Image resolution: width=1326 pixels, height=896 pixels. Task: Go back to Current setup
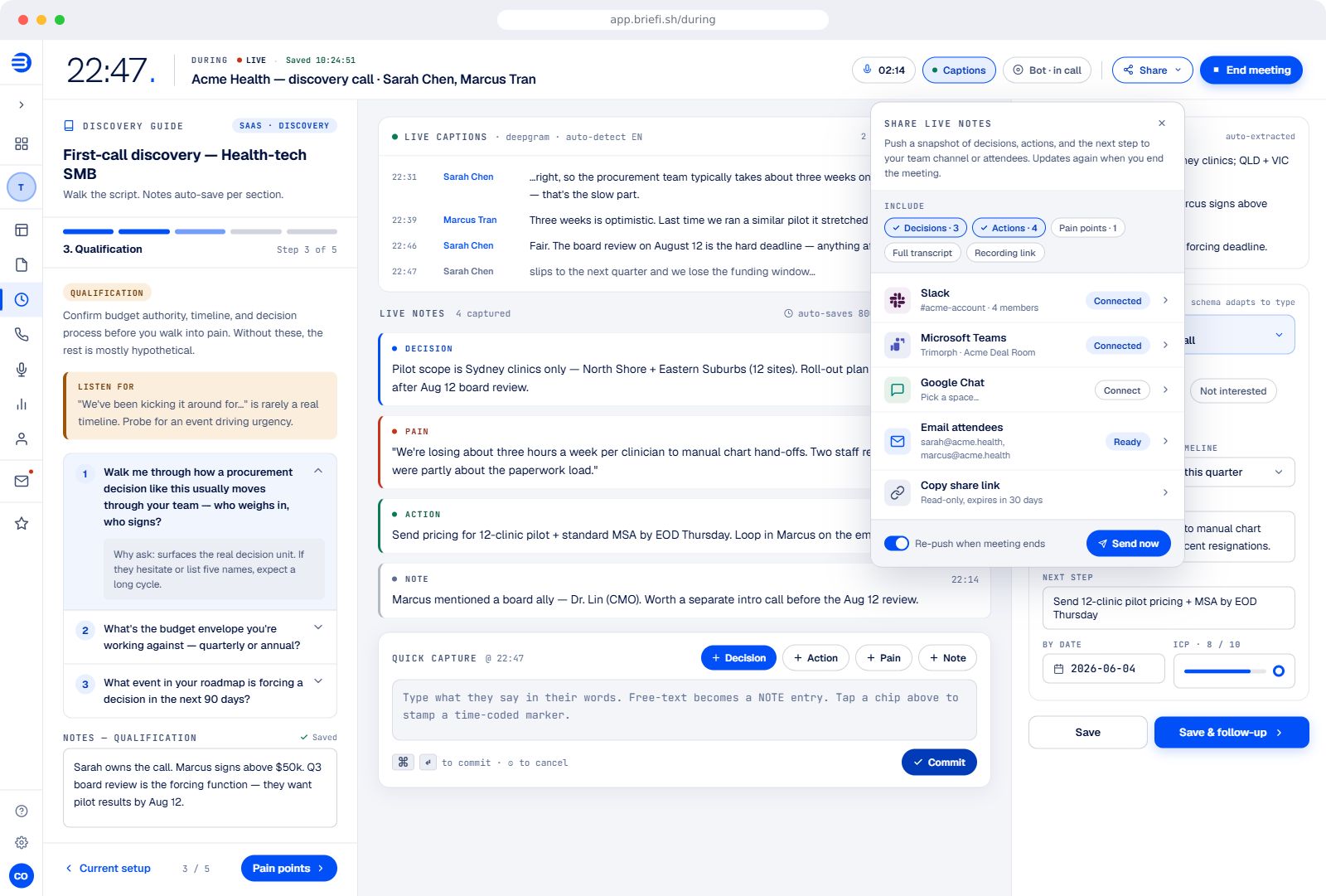coord(108,869)
